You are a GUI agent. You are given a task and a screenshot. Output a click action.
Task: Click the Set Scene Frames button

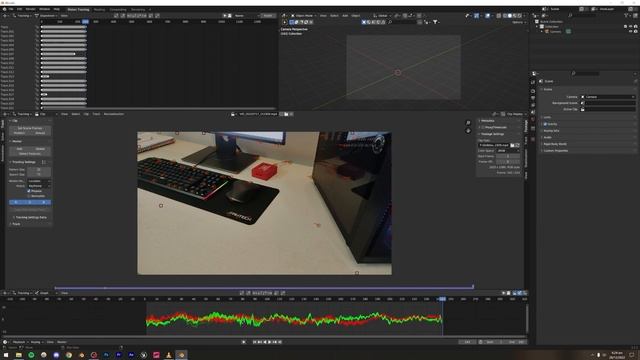[x=30, y=128]
